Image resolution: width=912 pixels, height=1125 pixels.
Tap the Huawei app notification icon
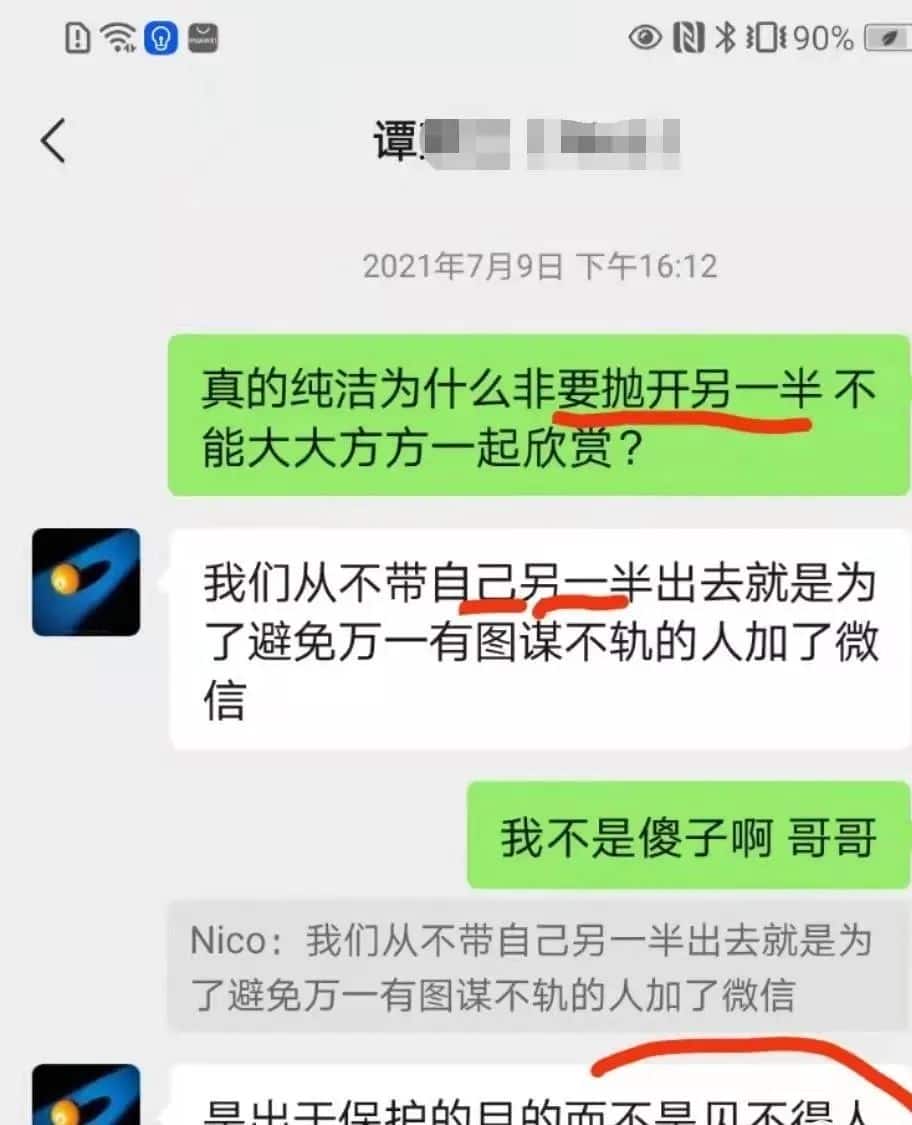pyautogui.click(x=203, y=38)
